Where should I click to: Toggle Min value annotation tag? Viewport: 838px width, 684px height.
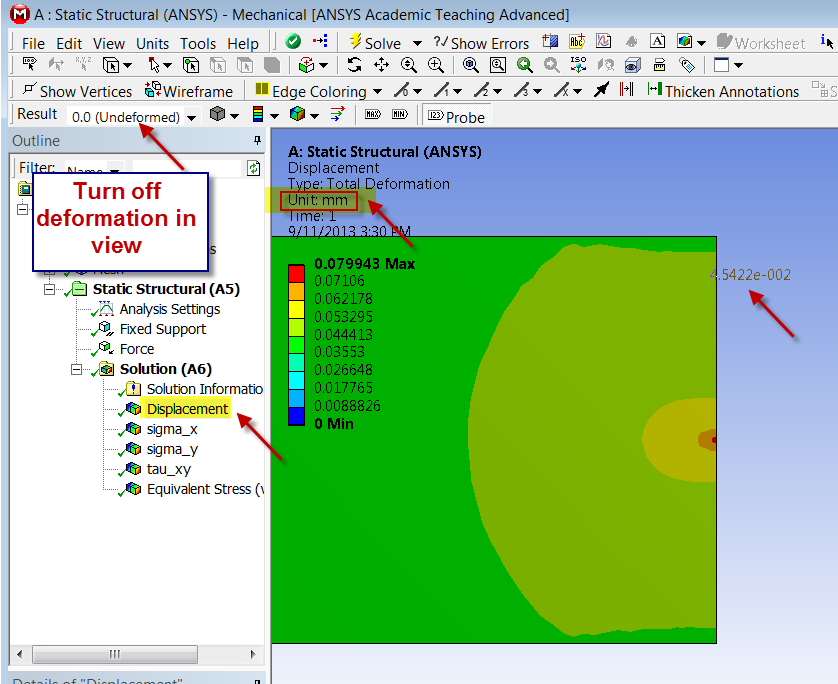click(400, 114)
